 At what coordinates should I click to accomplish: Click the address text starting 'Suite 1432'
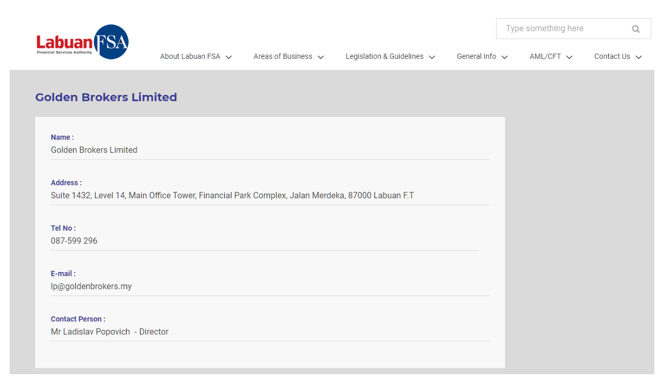pyautogui.click(x=232, y=195)
